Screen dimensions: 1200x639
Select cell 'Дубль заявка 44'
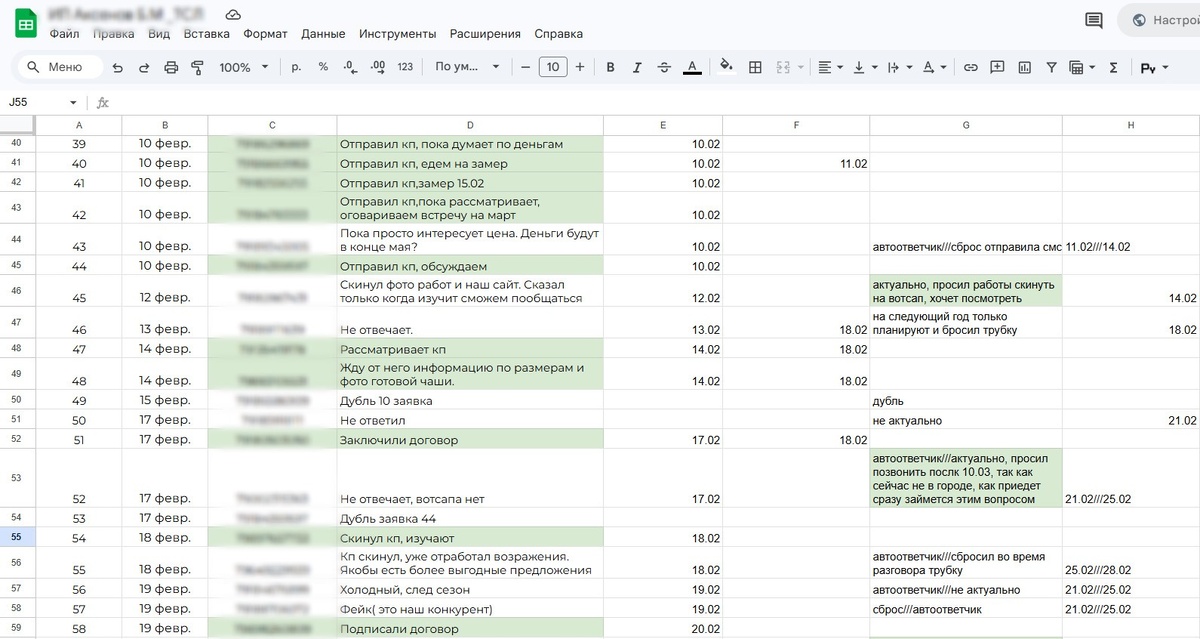click(470, 518)
